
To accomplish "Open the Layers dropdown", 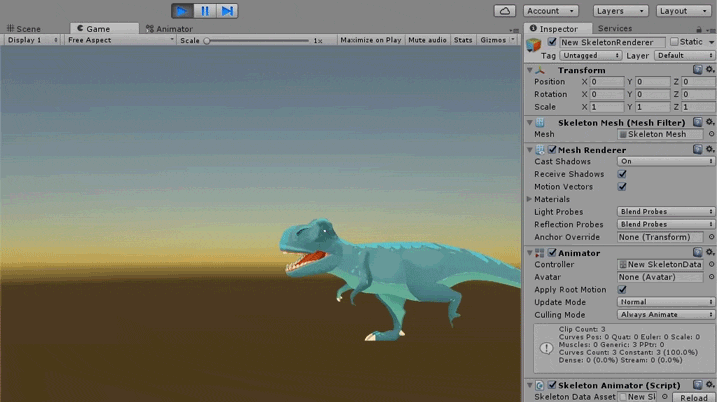I will pos(620,11).
